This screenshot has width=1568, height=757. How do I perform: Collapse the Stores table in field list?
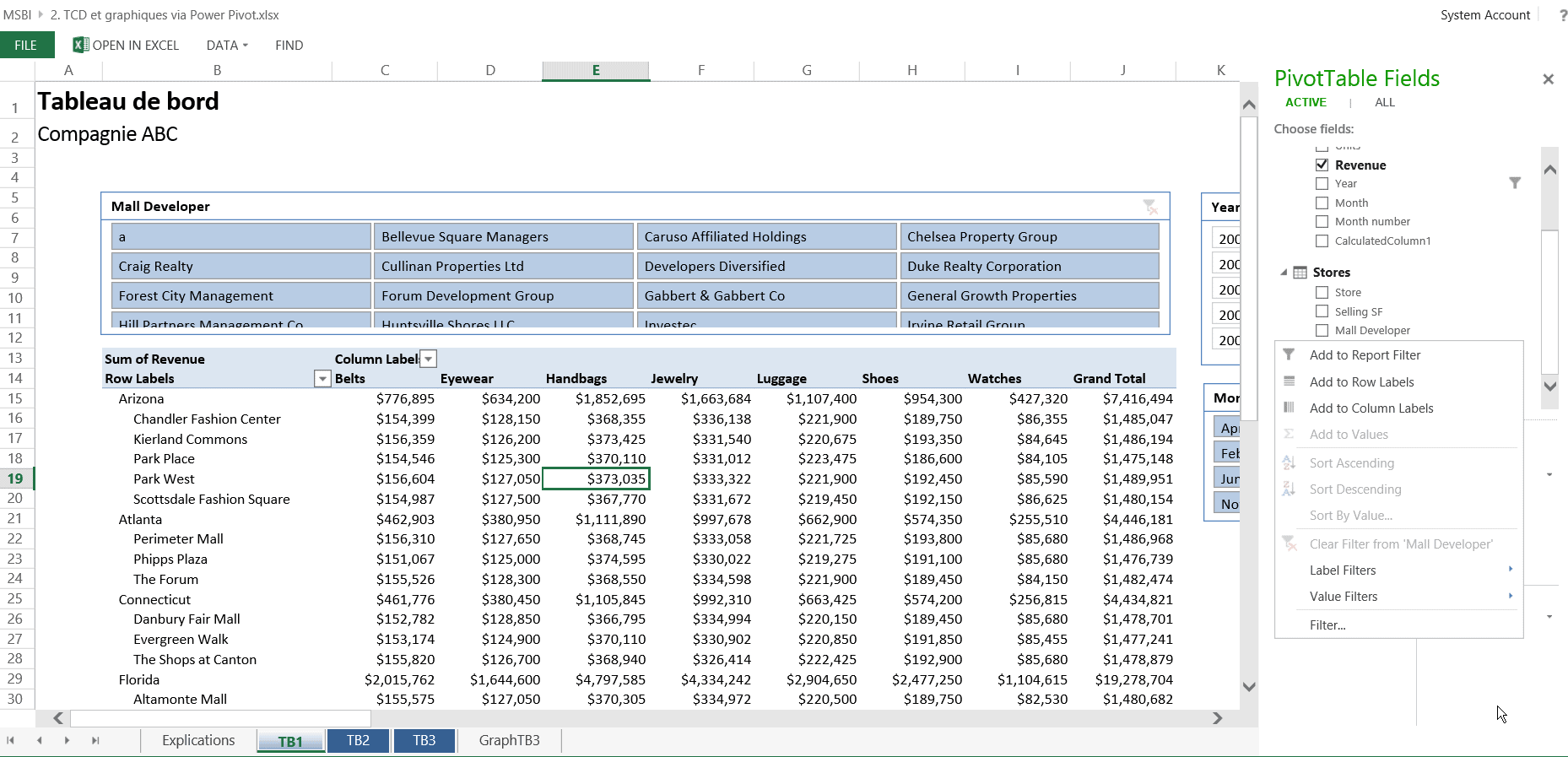click(1284, 273)
